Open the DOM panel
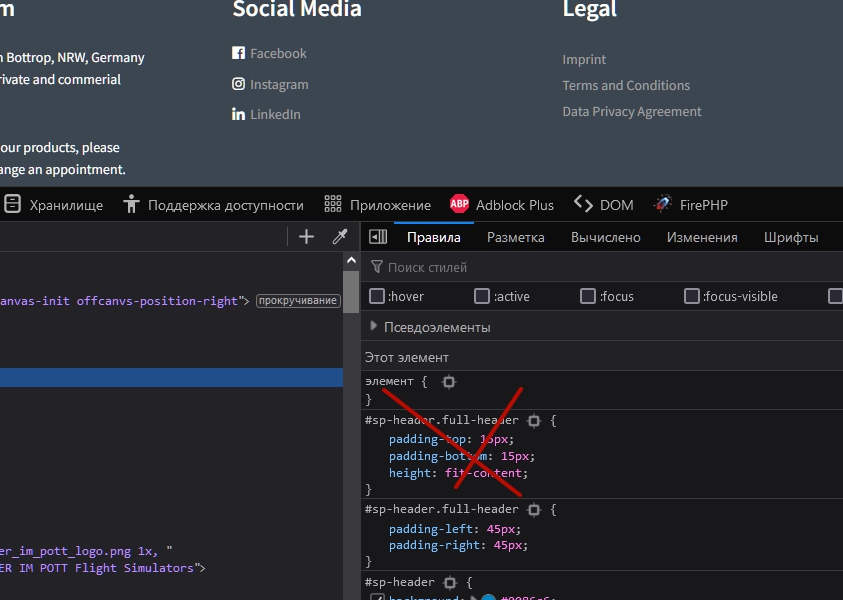The height and width of the screenshot is (600, 843). click(604, 205)
